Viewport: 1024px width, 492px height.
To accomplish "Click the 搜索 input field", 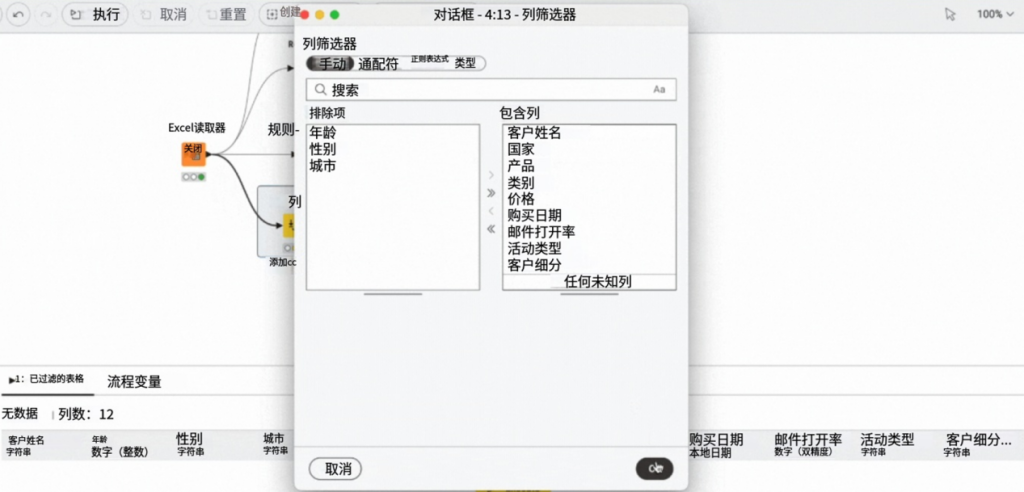I will click(x=490, y=89).
